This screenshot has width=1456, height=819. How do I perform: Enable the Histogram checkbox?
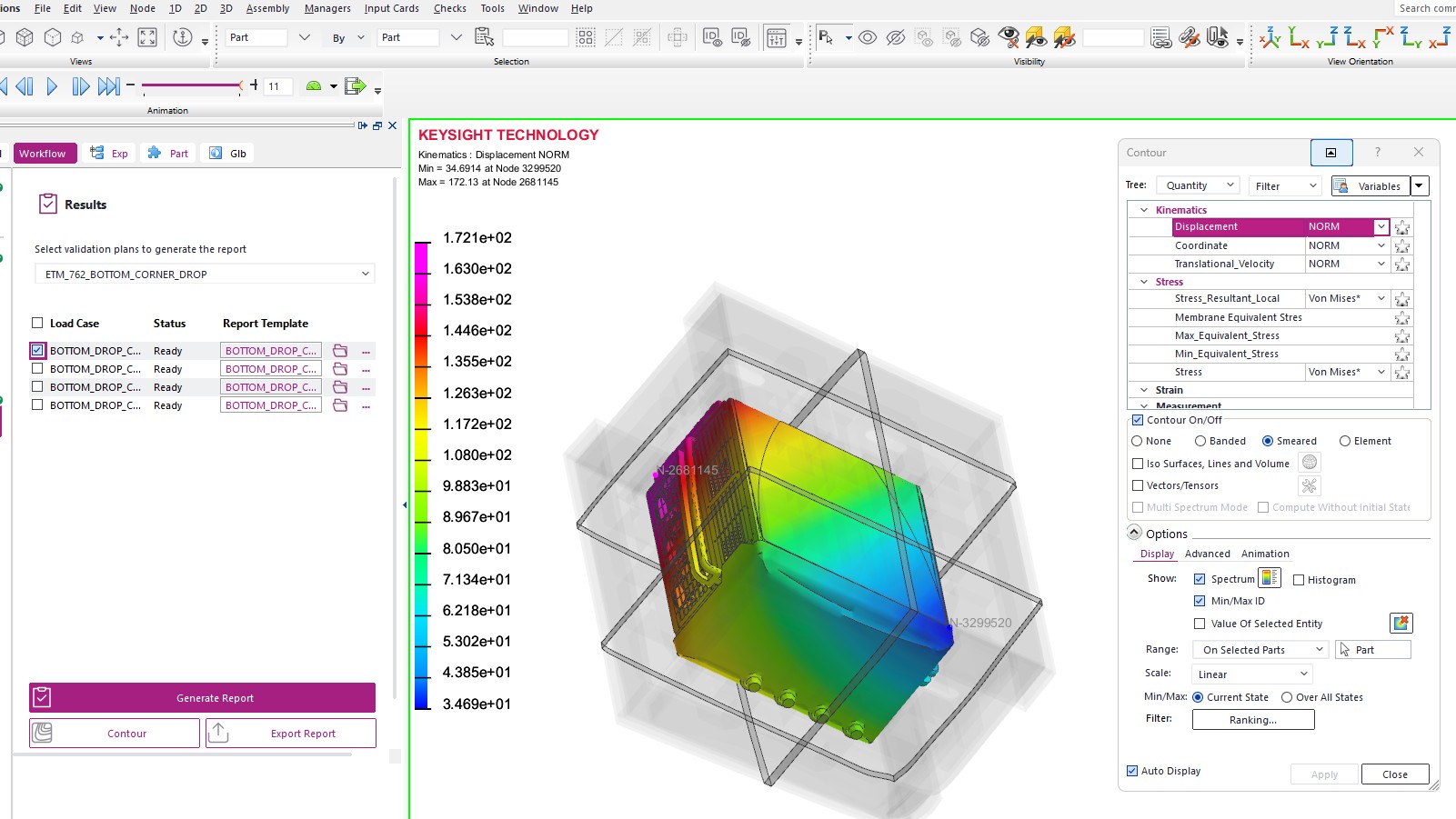point(1299,580)
